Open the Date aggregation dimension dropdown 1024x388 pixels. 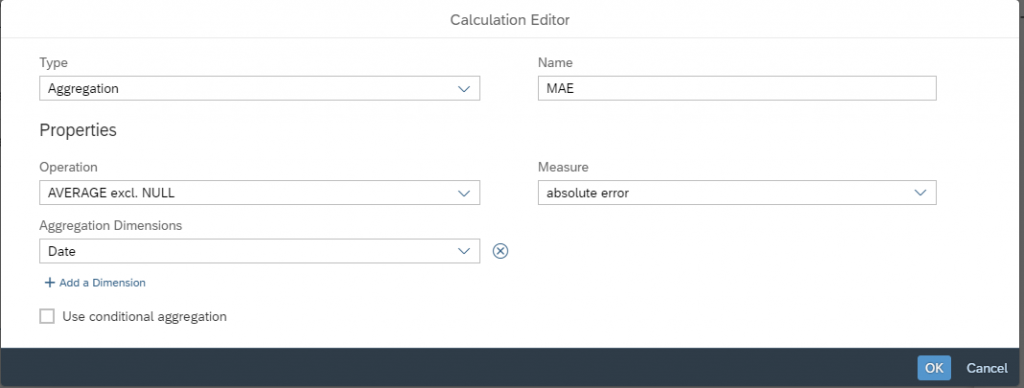click(259, 251)
